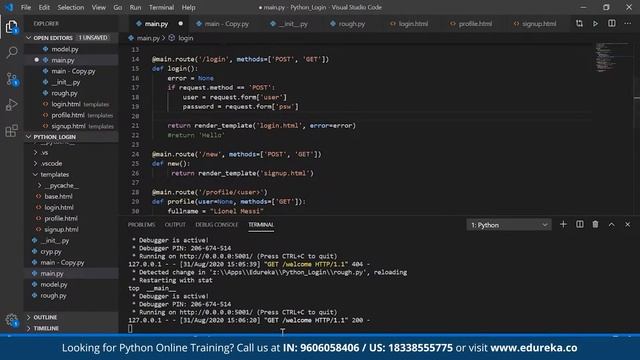The width and height of the screenshot is (640, 360).
Task: Show the Debug Console panel tab
Action: point(217,224)
